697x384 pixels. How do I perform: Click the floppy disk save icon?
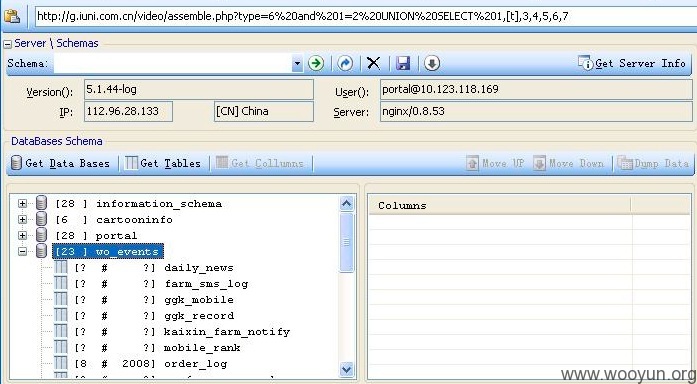tap(403, 63)
